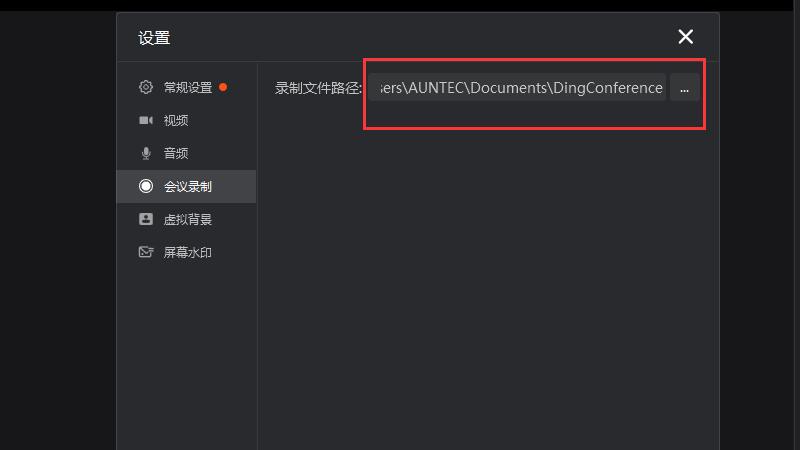The image size is (800, 450).
Task: Click the watermark icon beside 屏幕水印
Action: pos(146,252)
